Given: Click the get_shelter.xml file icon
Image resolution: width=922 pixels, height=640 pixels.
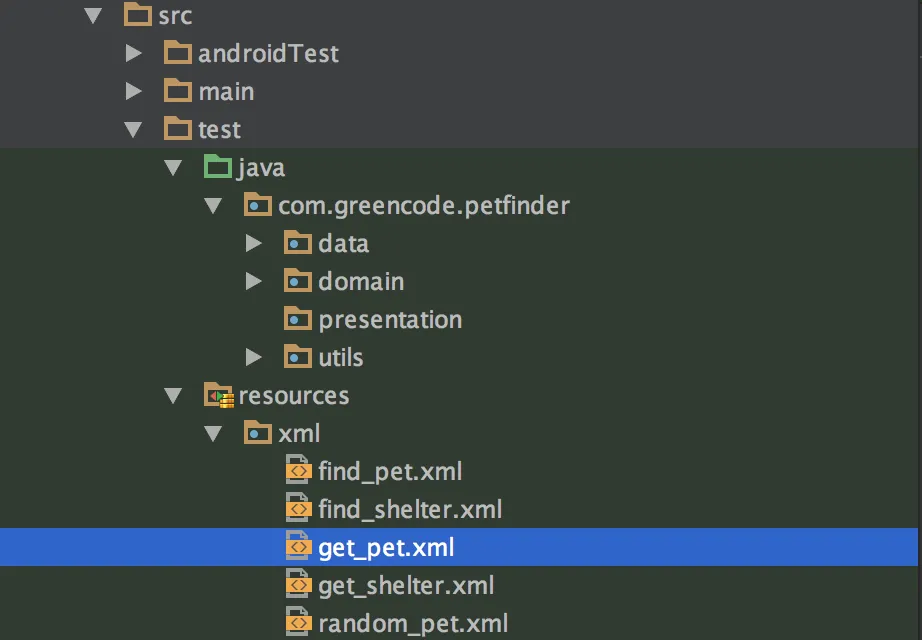Looking at the screenshot, I should click(x=298, y=585).
